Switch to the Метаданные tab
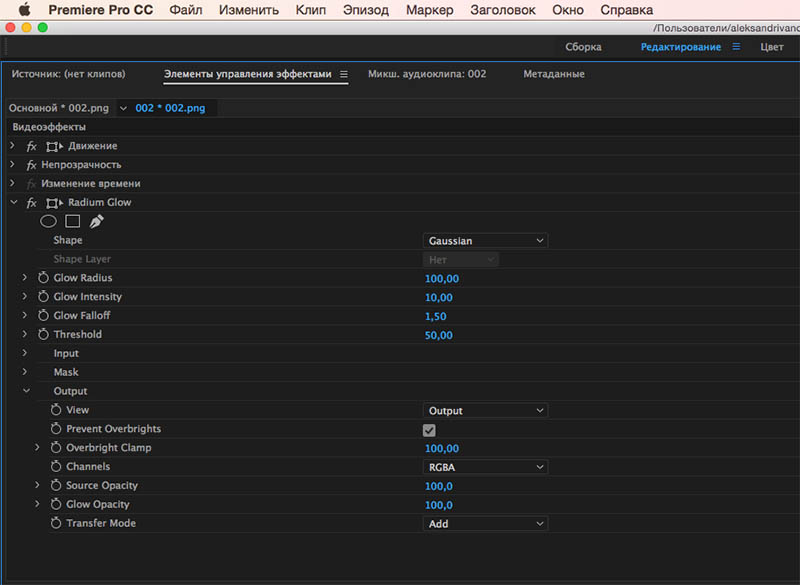 pos(554,74)
